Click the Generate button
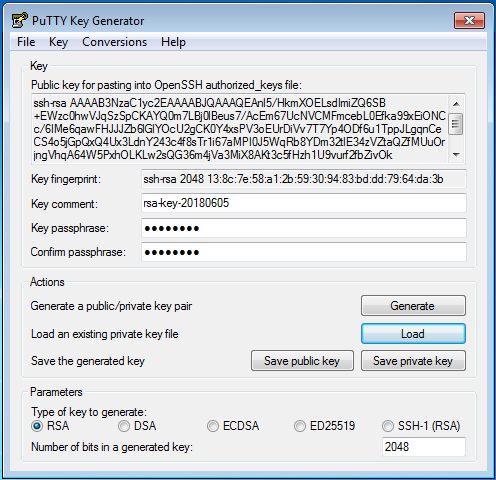The image size is (496, 480). click(413, 305)
